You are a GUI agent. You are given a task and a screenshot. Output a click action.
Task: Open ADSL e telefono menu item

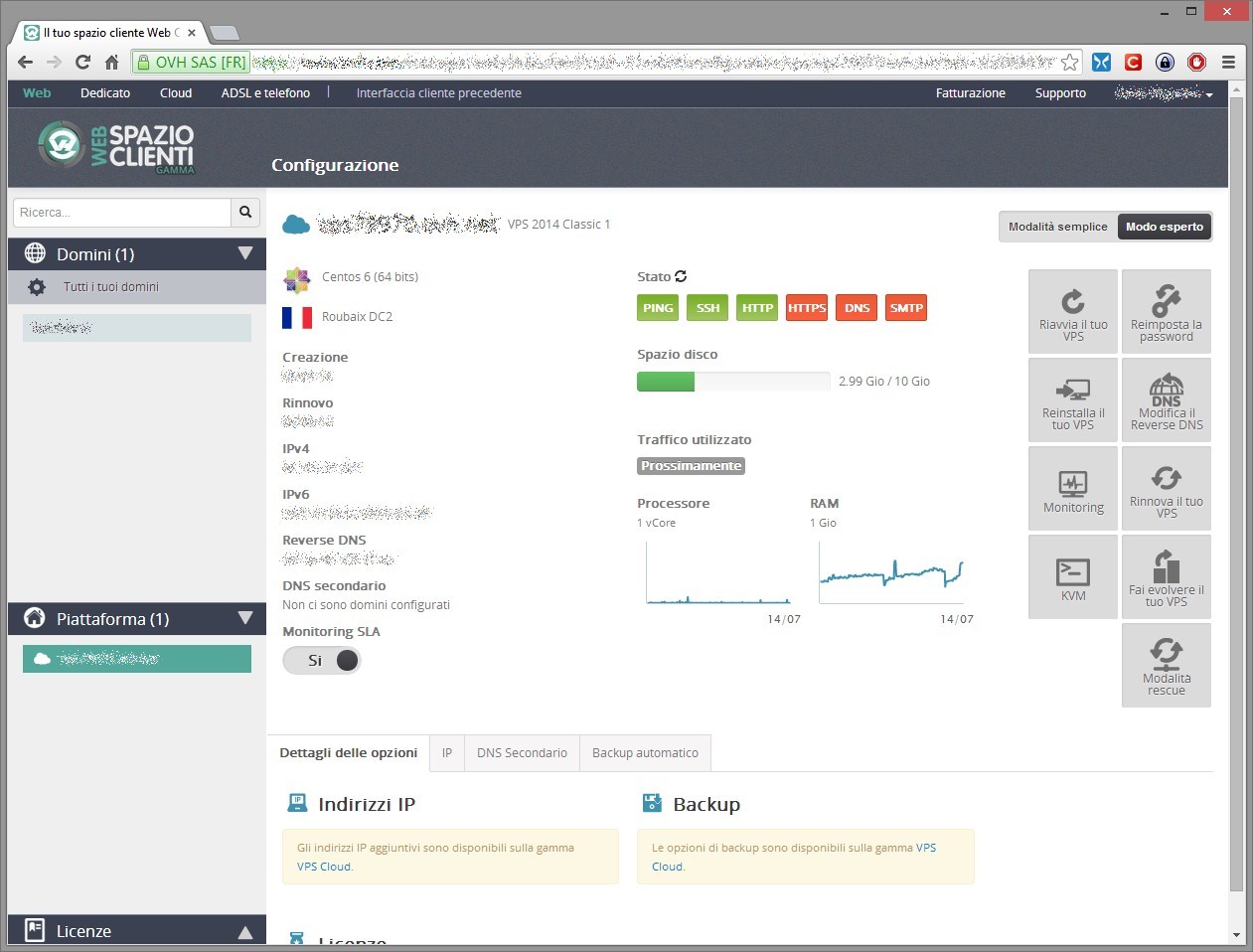[265, 93]
